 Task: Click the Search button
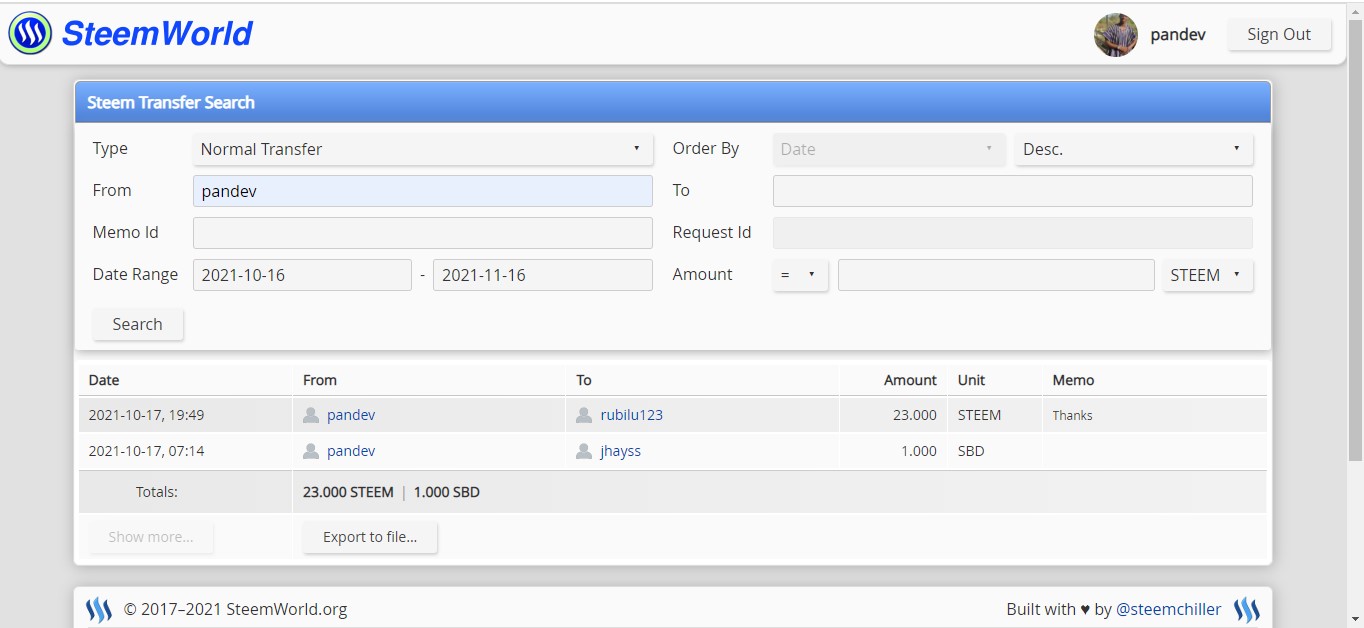pos(138,324)
